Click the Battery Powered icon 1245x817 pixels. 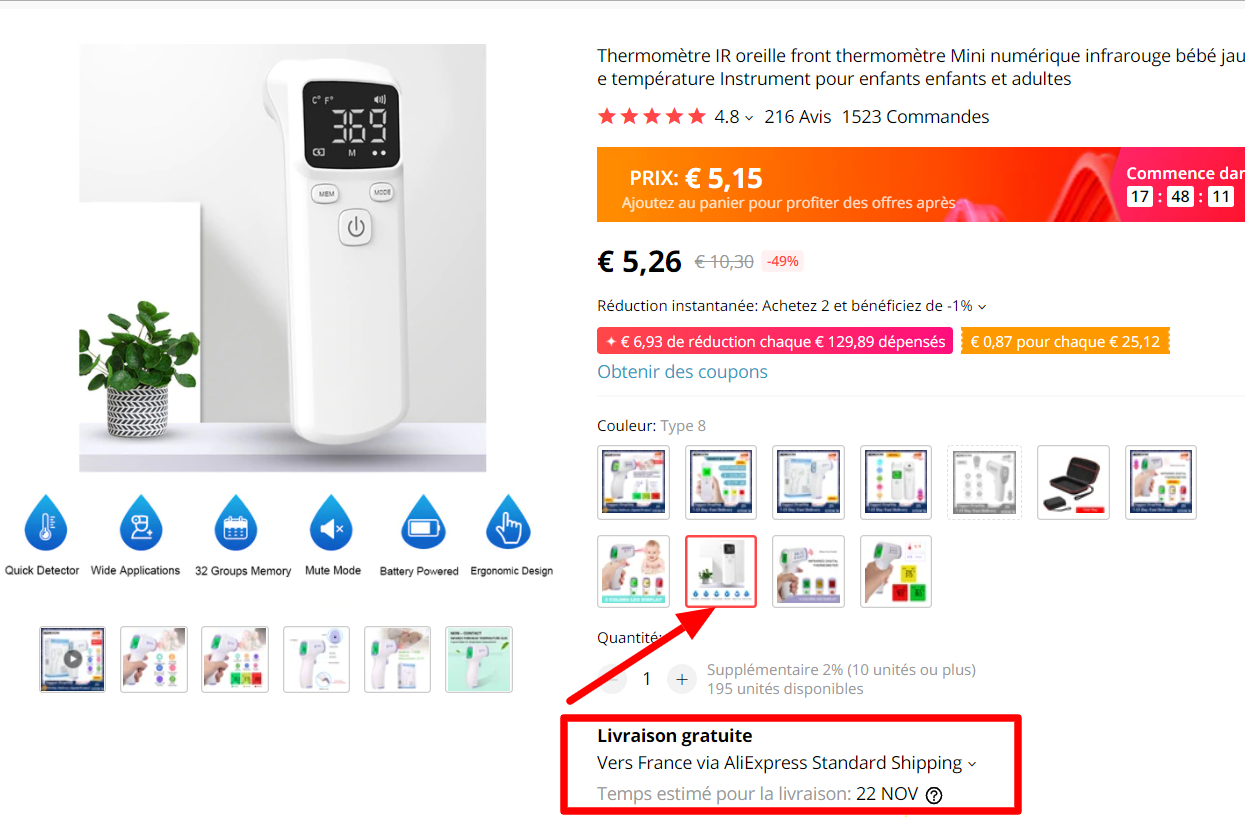[x=422, y=523]
